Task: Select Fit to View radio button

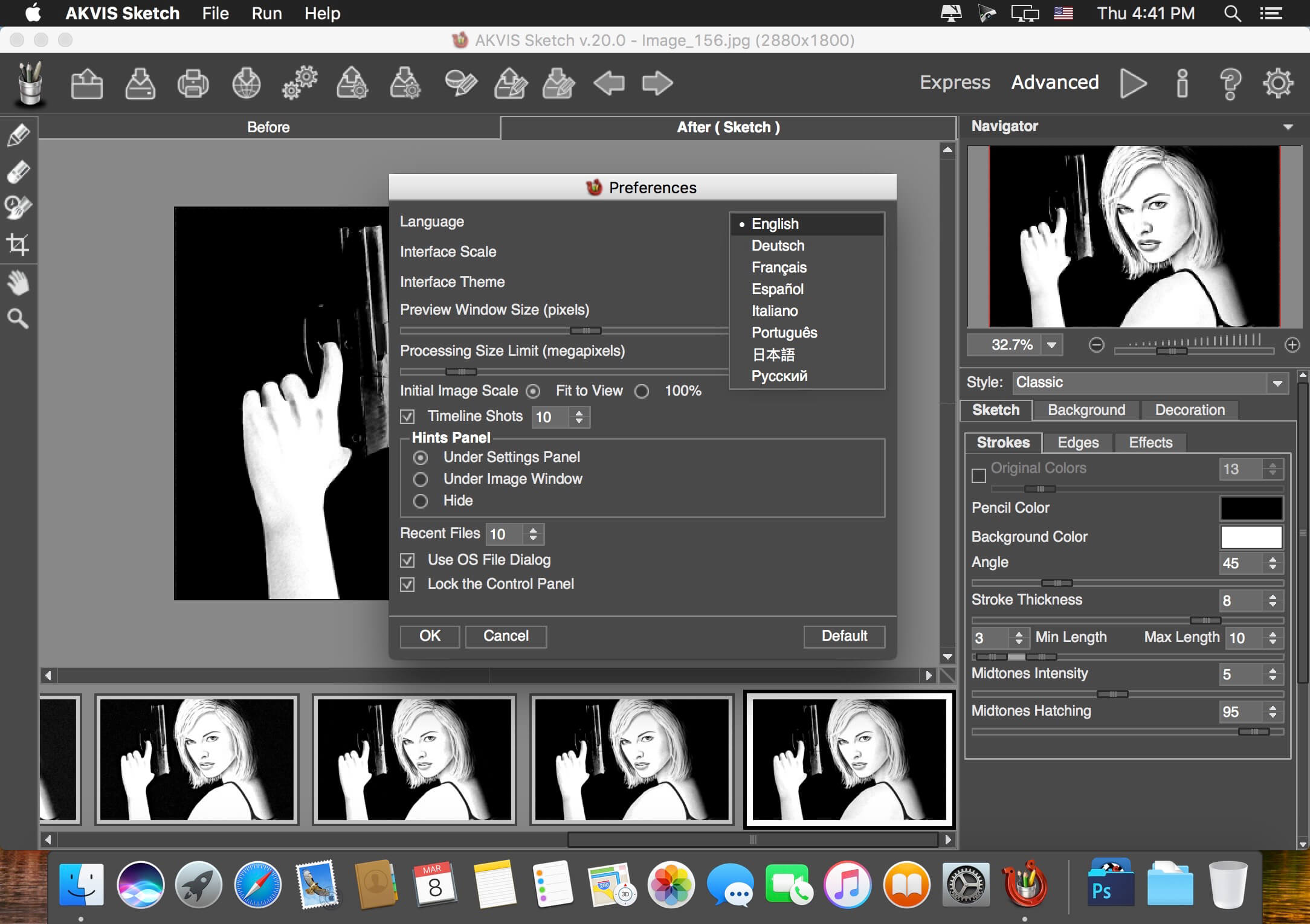Action: [x=533, y=391]
